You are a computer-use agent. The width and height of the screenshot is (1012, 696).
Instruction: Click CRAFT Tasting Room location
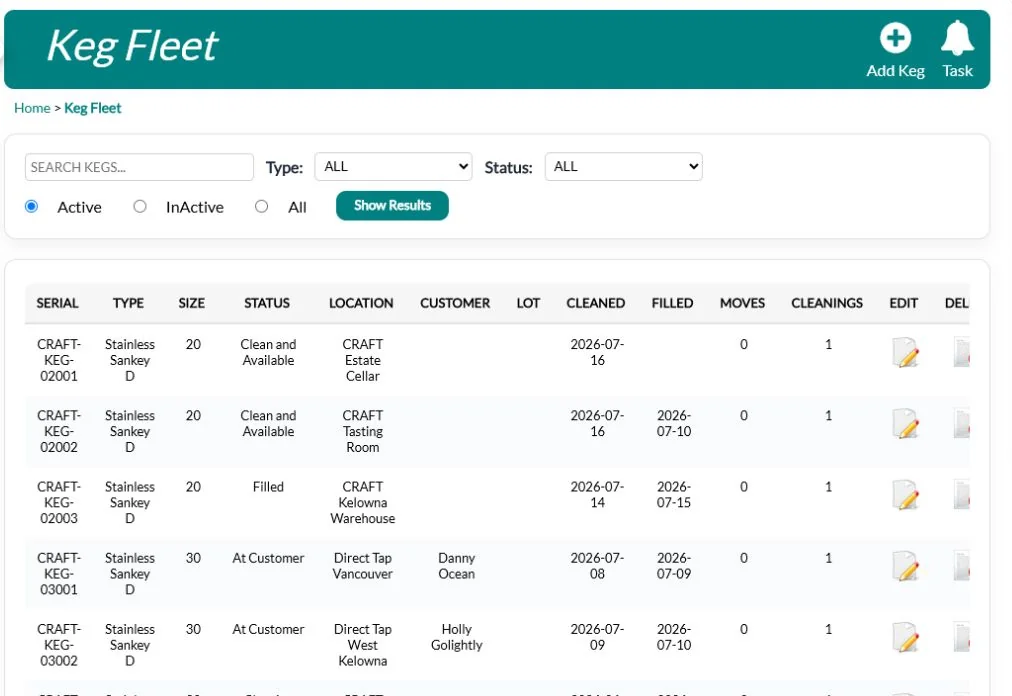(x=363, y=431)
